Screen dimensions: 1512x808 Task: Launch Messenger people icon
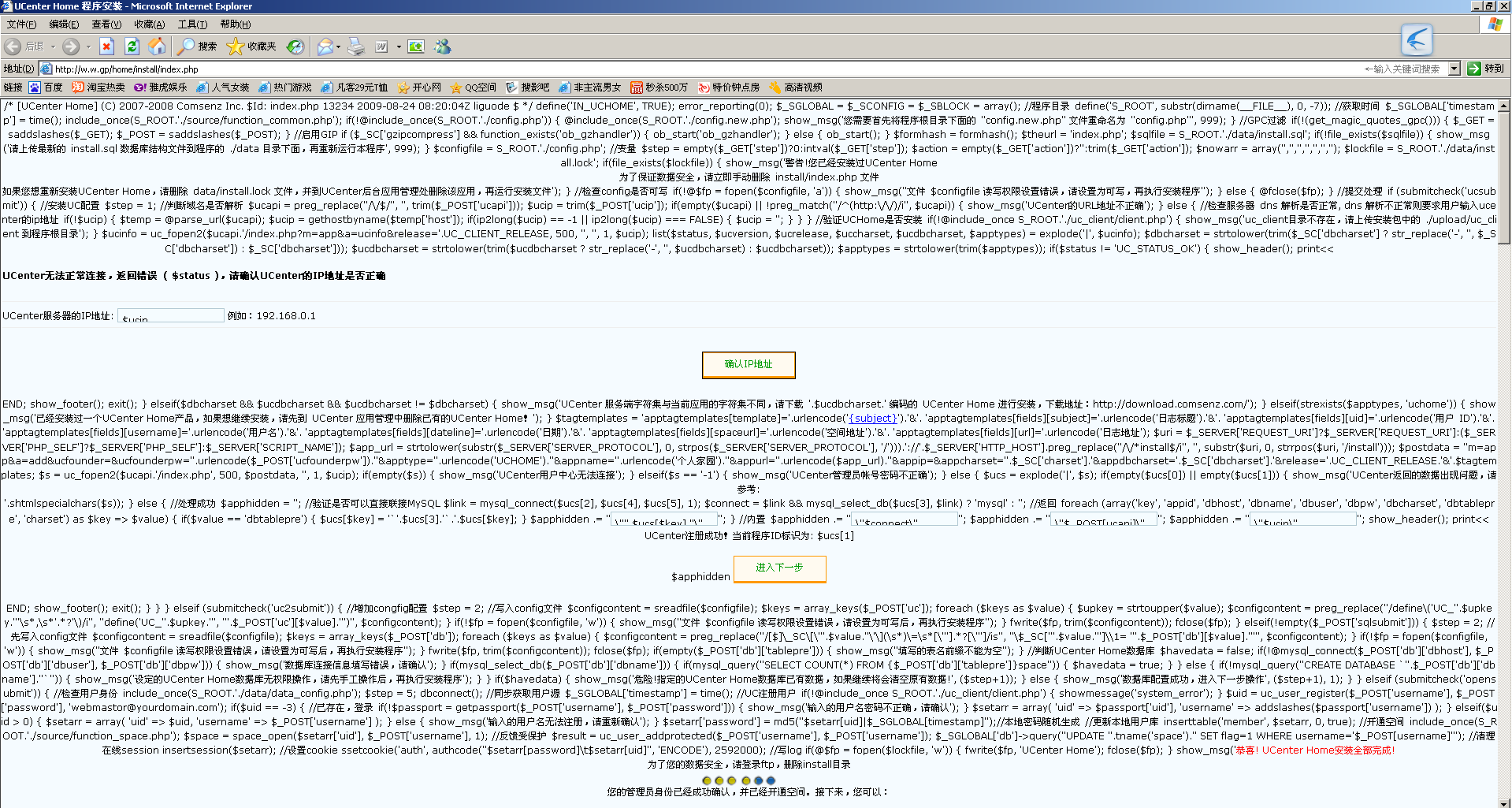443,47
